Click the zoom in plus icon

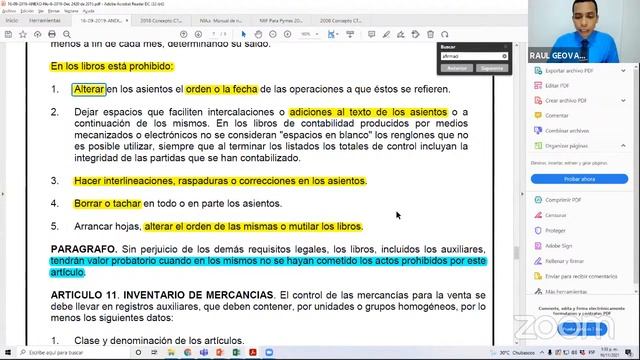pyautogui.click(x=287, y=35)
